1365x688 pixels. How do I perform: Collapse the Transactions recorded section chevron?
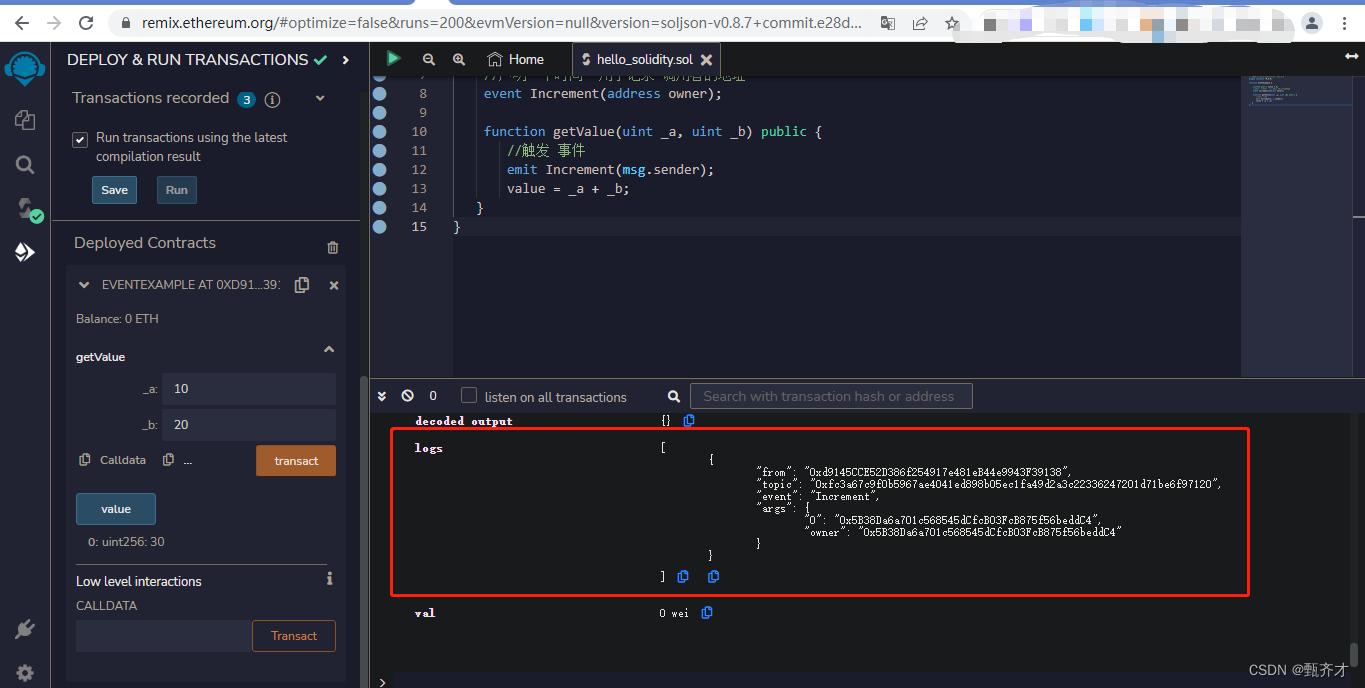(x=320, y=98)
